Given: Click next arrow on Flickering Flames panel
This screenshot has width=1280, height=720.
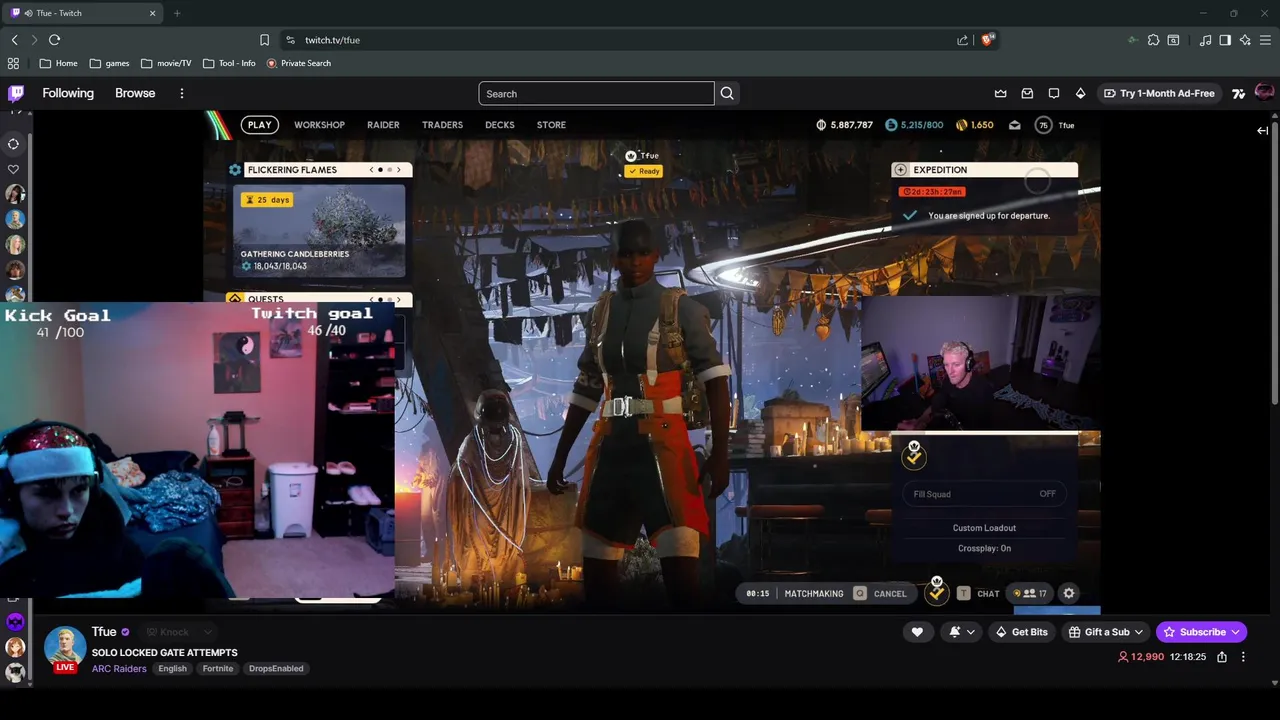Looking at the screenshot, I should tap(398, 170).
